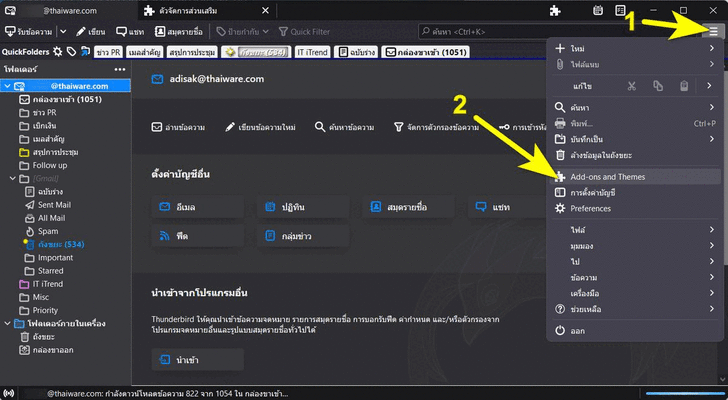
Task: Click จัดการตัวกรองข้อความ manage filters link
Action: click(436, 127)
